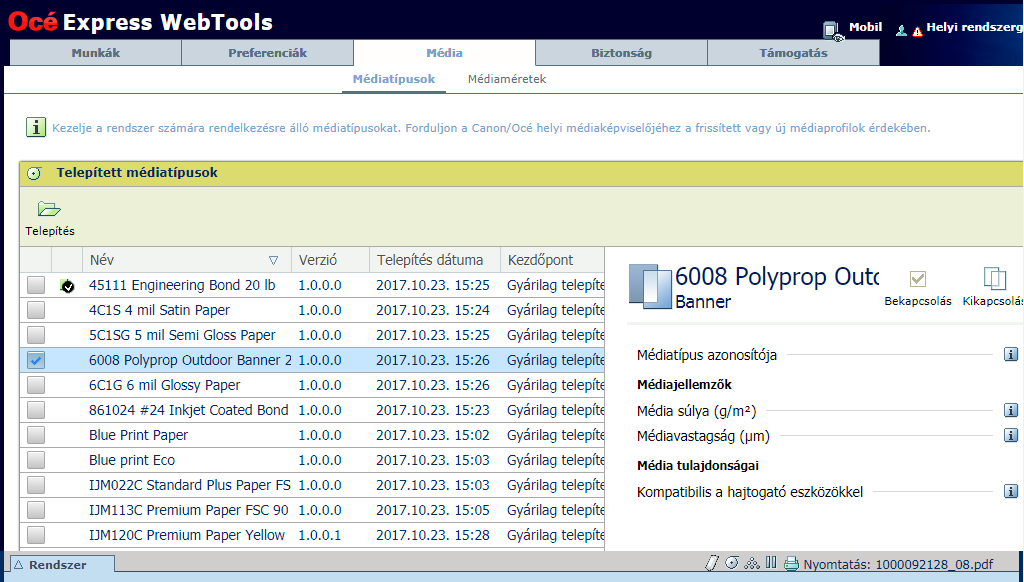
Task: Open the Munkák tab
Action: coord(95,53)
